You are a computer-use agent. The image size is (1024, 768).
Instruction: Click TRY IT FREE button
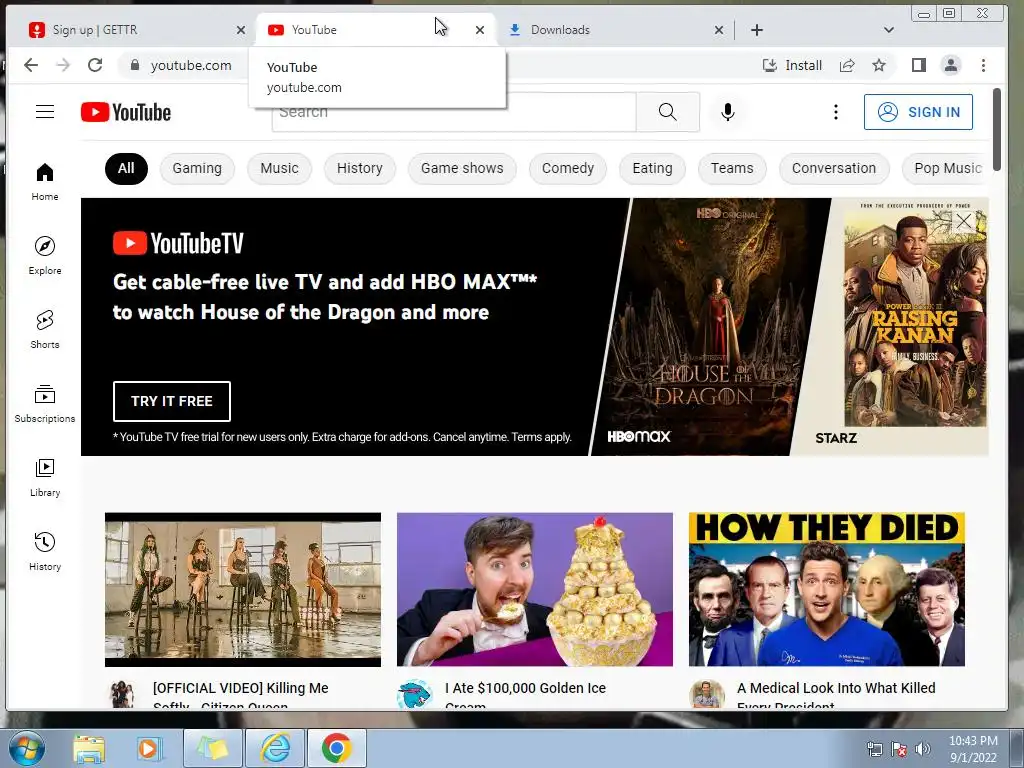172,401
